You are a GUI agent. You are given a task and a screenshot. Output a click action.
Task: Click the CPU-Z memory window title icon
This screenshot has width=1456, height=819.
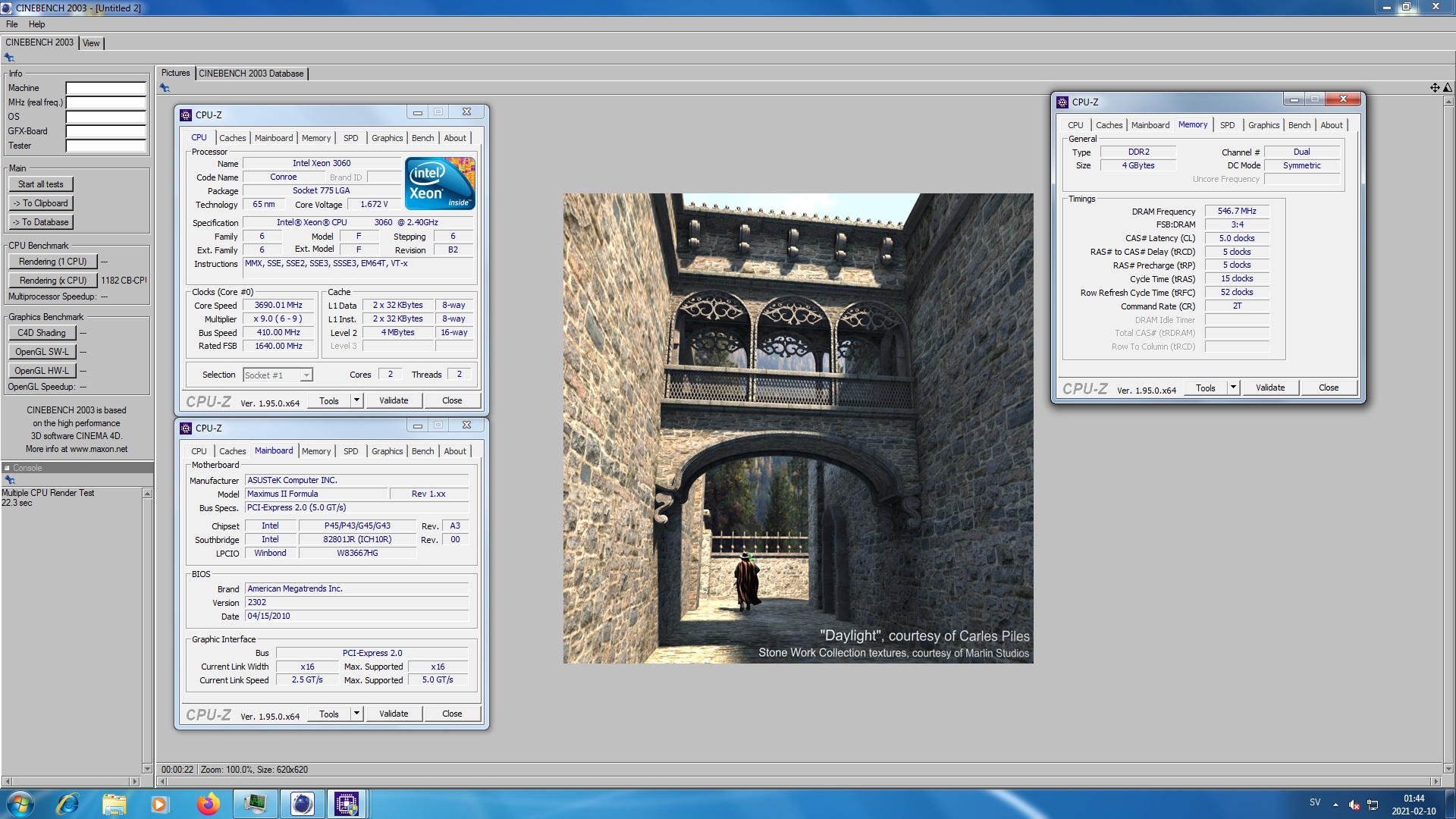point(1062,102)
